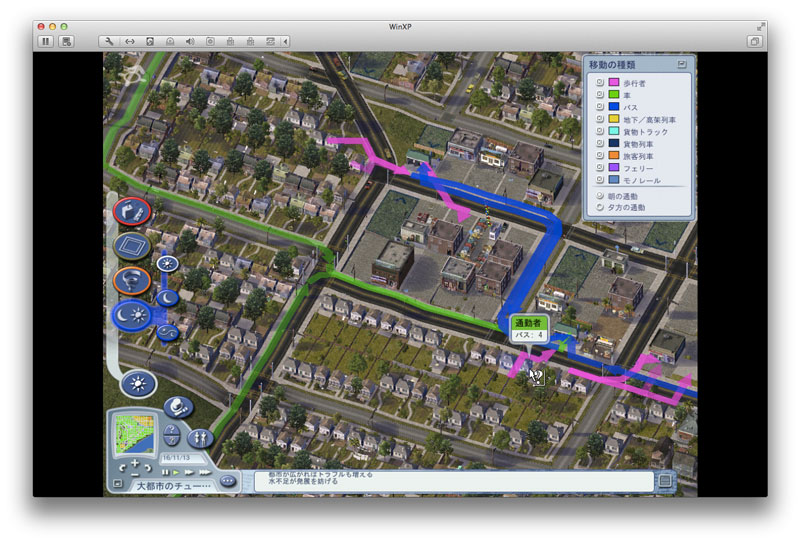The height and width of the screenshot is (542, 800).
Task: Zoom out with the minus button
Action: pos(135,473)
